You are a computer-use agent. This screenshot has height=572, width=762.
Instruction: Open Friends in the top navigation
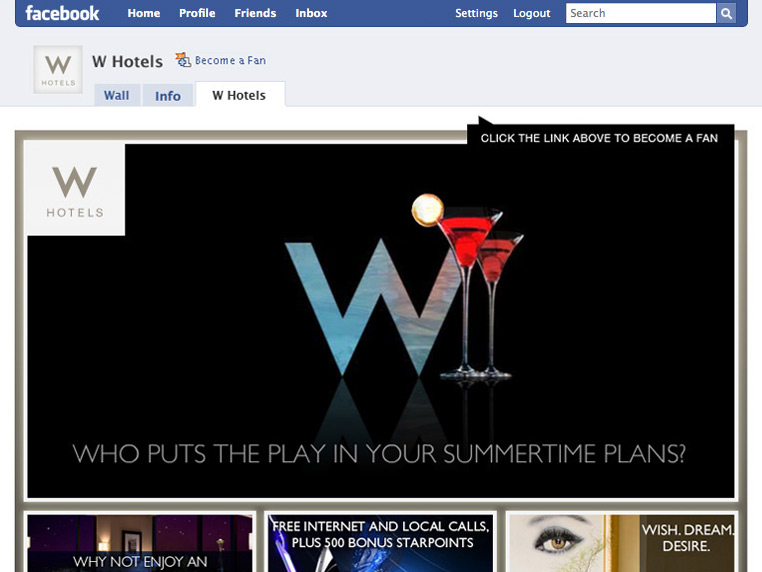tap(255, 13)
